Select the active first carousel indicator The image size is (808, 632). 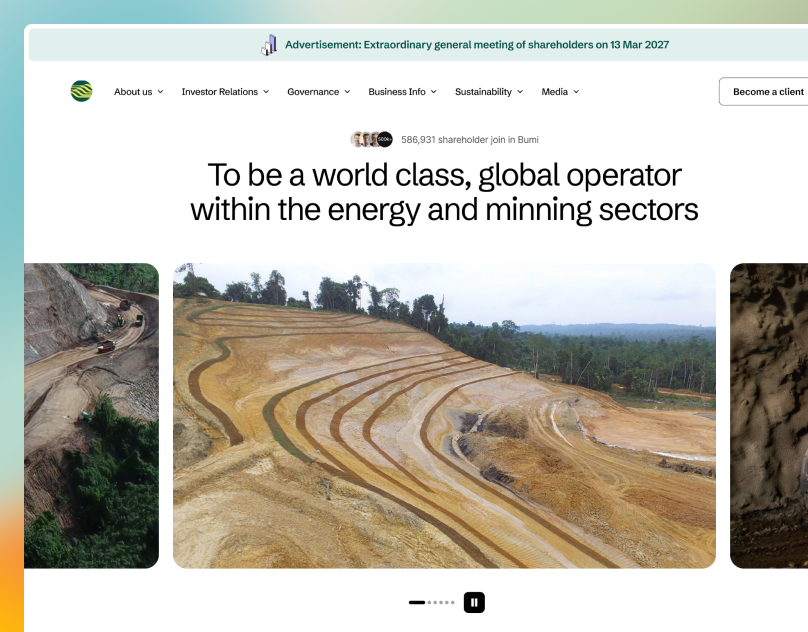417,602
